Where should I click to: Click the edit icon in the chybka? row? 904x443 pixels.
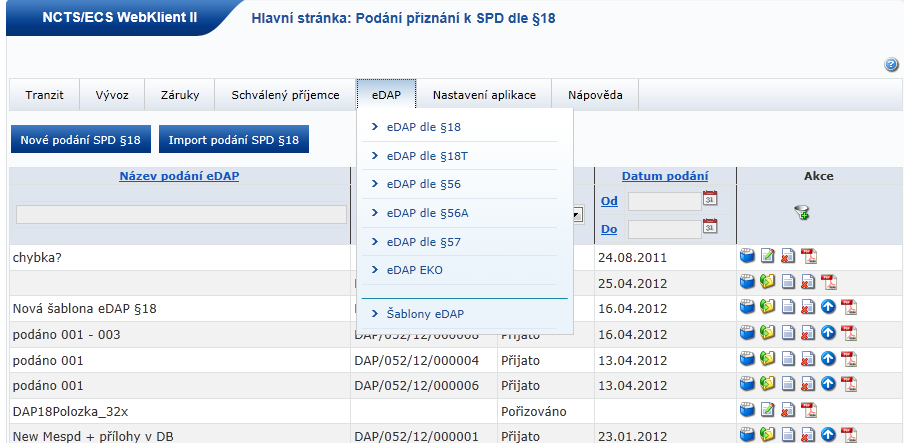coord(767,257)
